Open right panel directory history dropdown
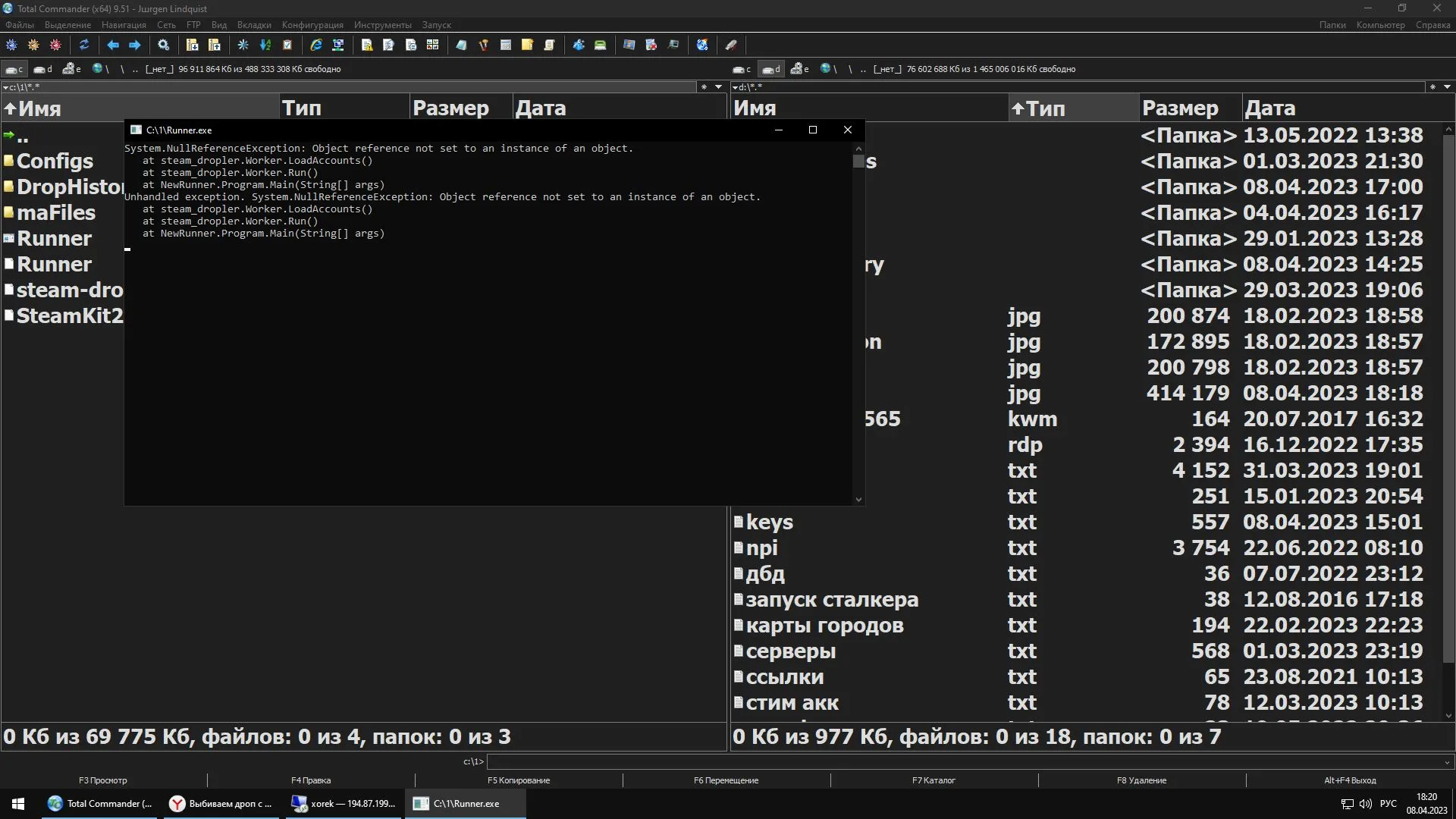This screenshot has height=819, width=1456. (x=1447, y=87)
